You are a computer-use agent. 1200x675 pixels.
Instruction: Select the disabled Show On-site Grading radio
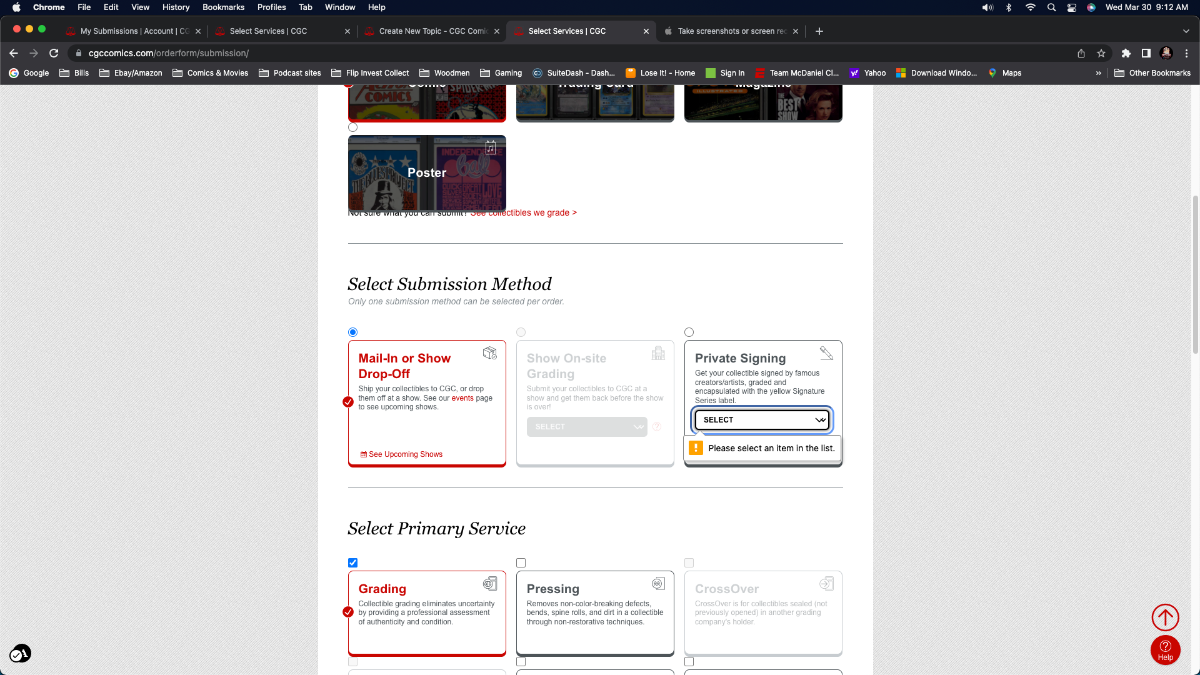pyautogui.click(x=521, y=332)
